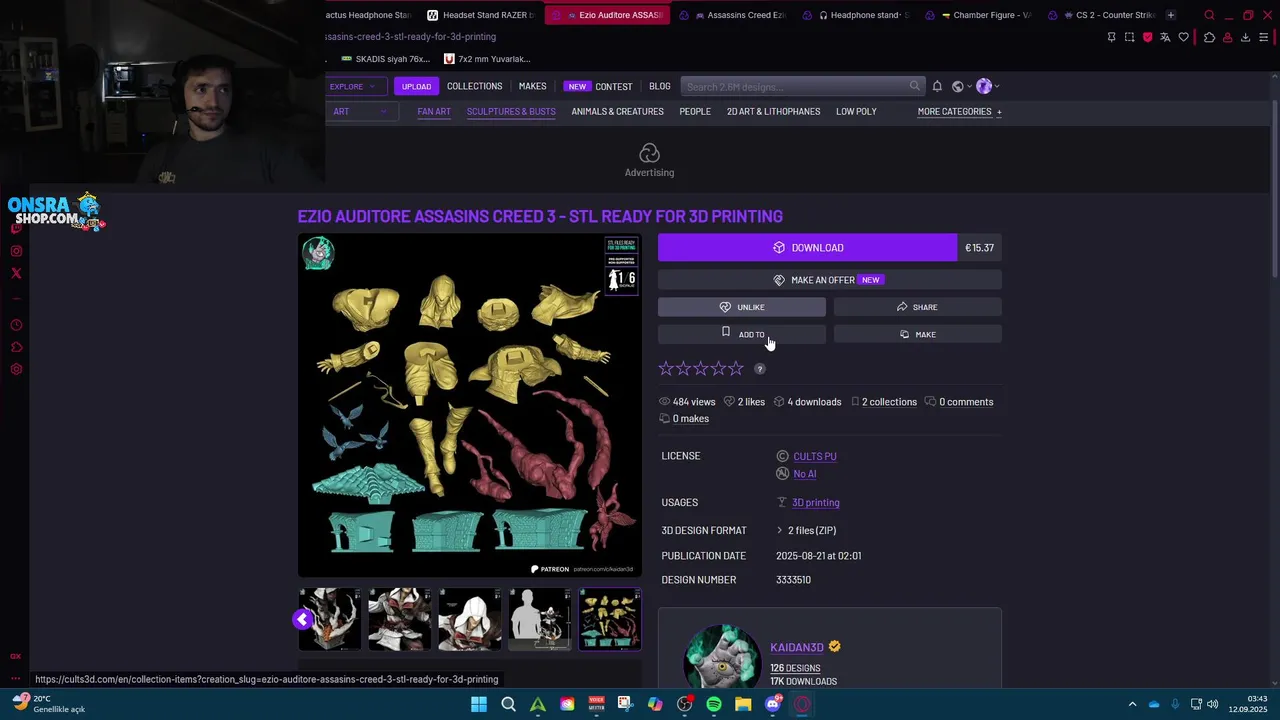Open the user avatar account dropdown
Screen dimensions: 1280x720
[987, 86]
